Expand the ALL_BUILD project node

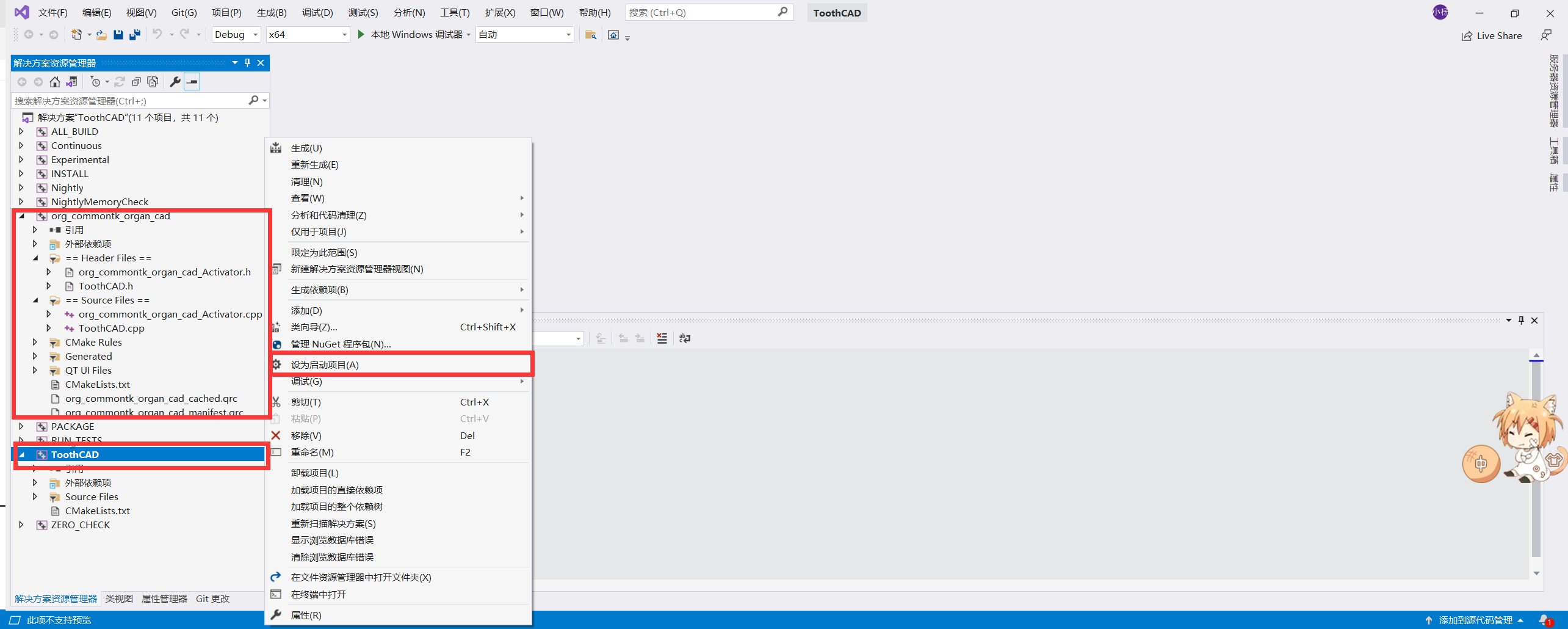[21, 131]
